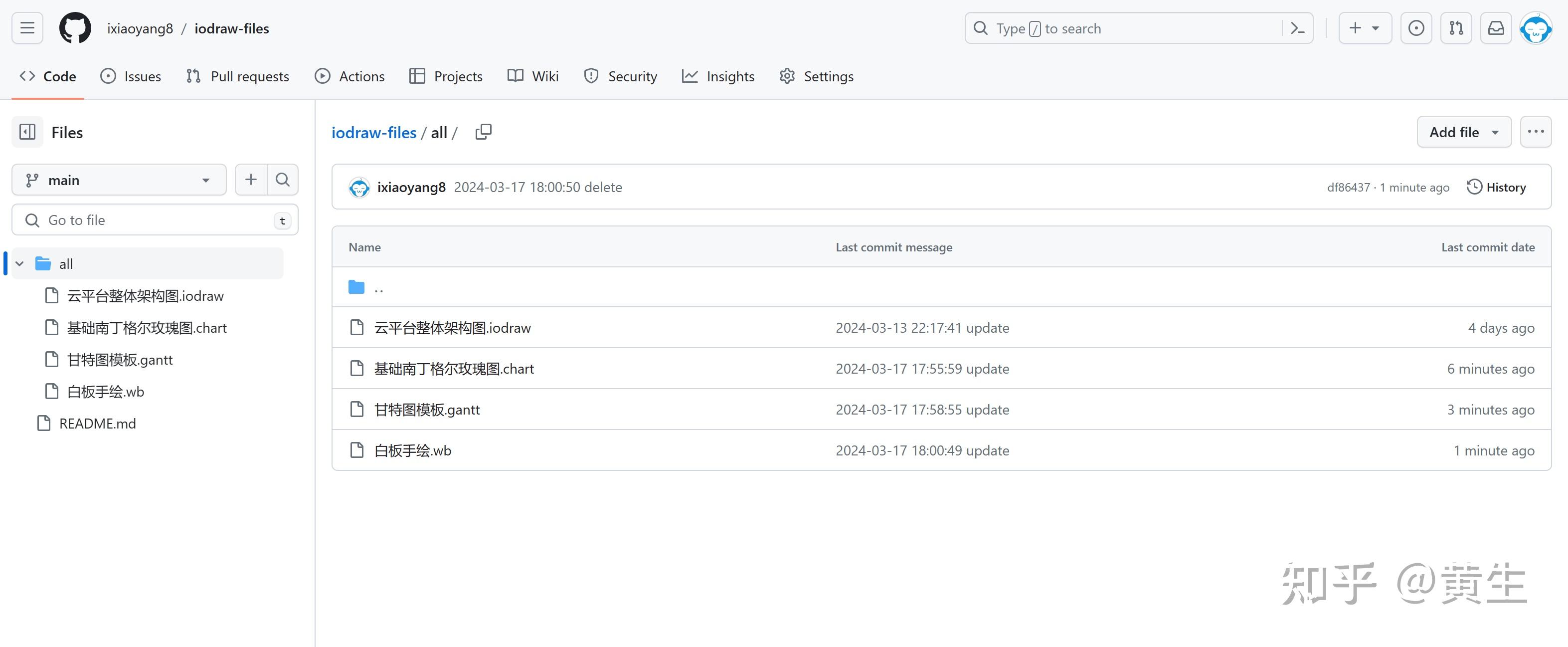Open 白板手绘.wb from the file list

pyautogui.click(x=412, y=450)
